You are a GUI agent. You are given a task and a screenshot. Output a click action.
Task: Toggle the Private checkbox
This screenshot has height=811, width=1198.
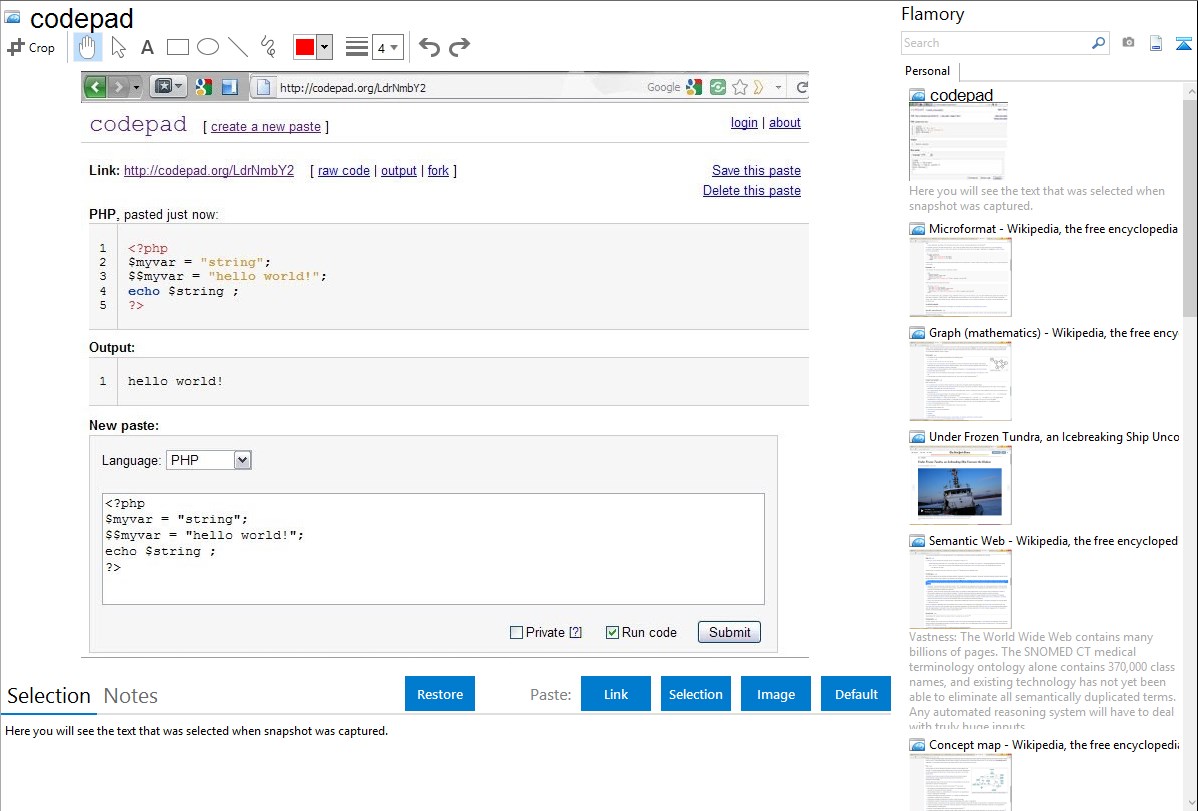point(516,632)
